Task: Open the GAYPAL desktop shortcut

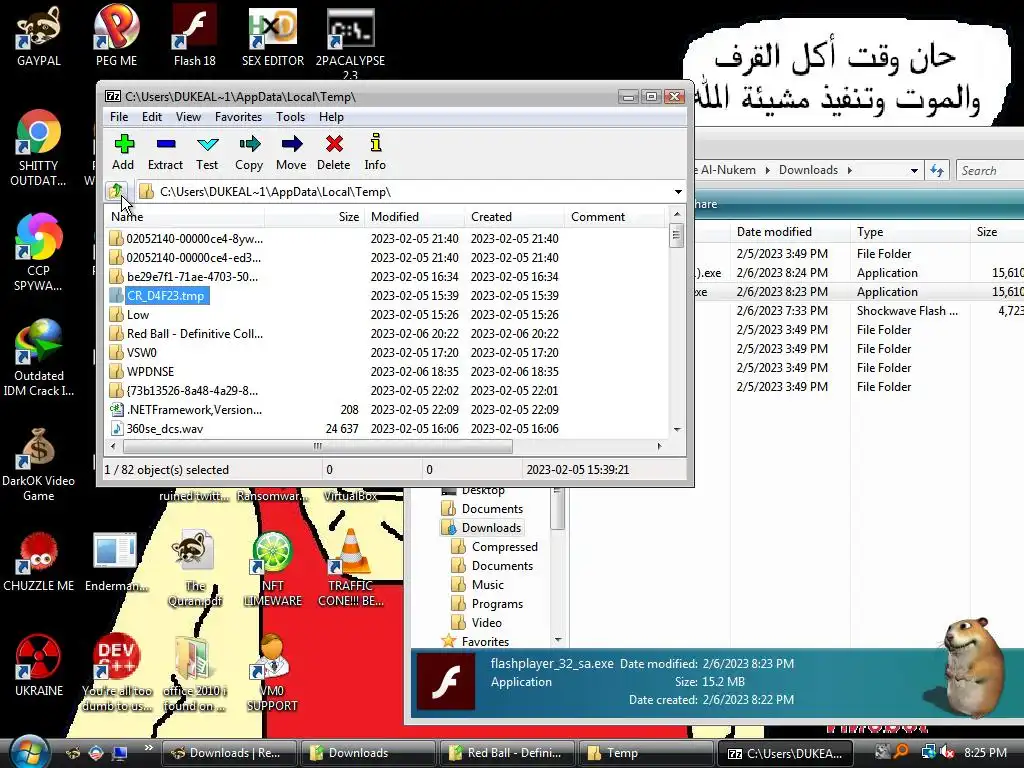Action: 39,36
